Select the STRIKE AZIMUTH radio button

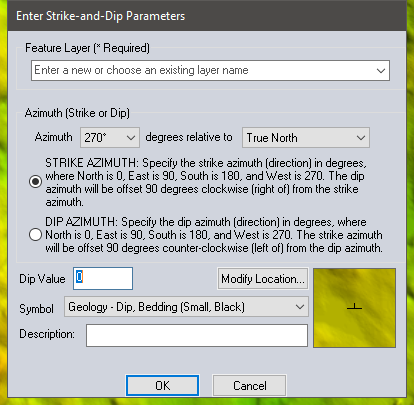(x=35, y=182)
